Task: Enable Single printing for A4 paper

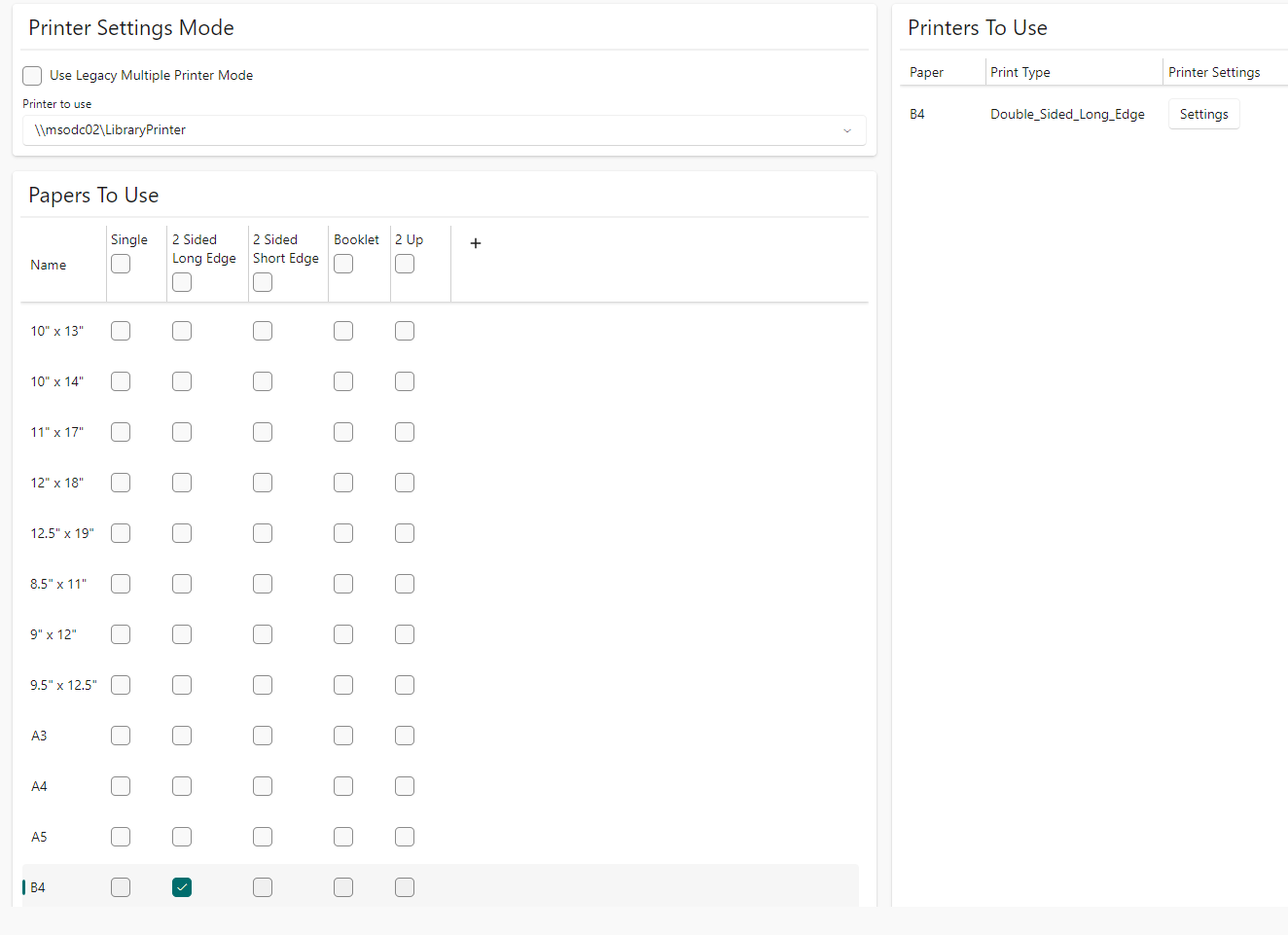Action: click(x=121, y=786)
